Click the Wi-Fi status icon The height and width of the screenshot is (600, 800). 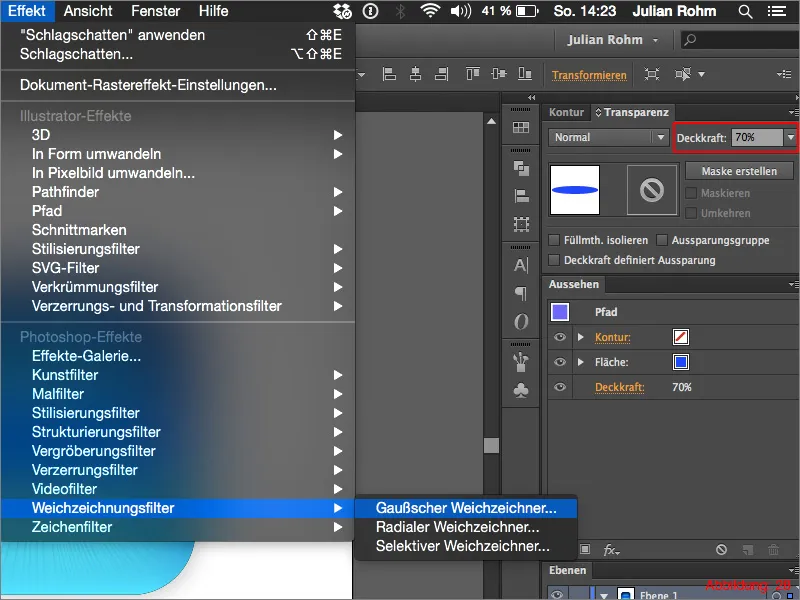430,11
